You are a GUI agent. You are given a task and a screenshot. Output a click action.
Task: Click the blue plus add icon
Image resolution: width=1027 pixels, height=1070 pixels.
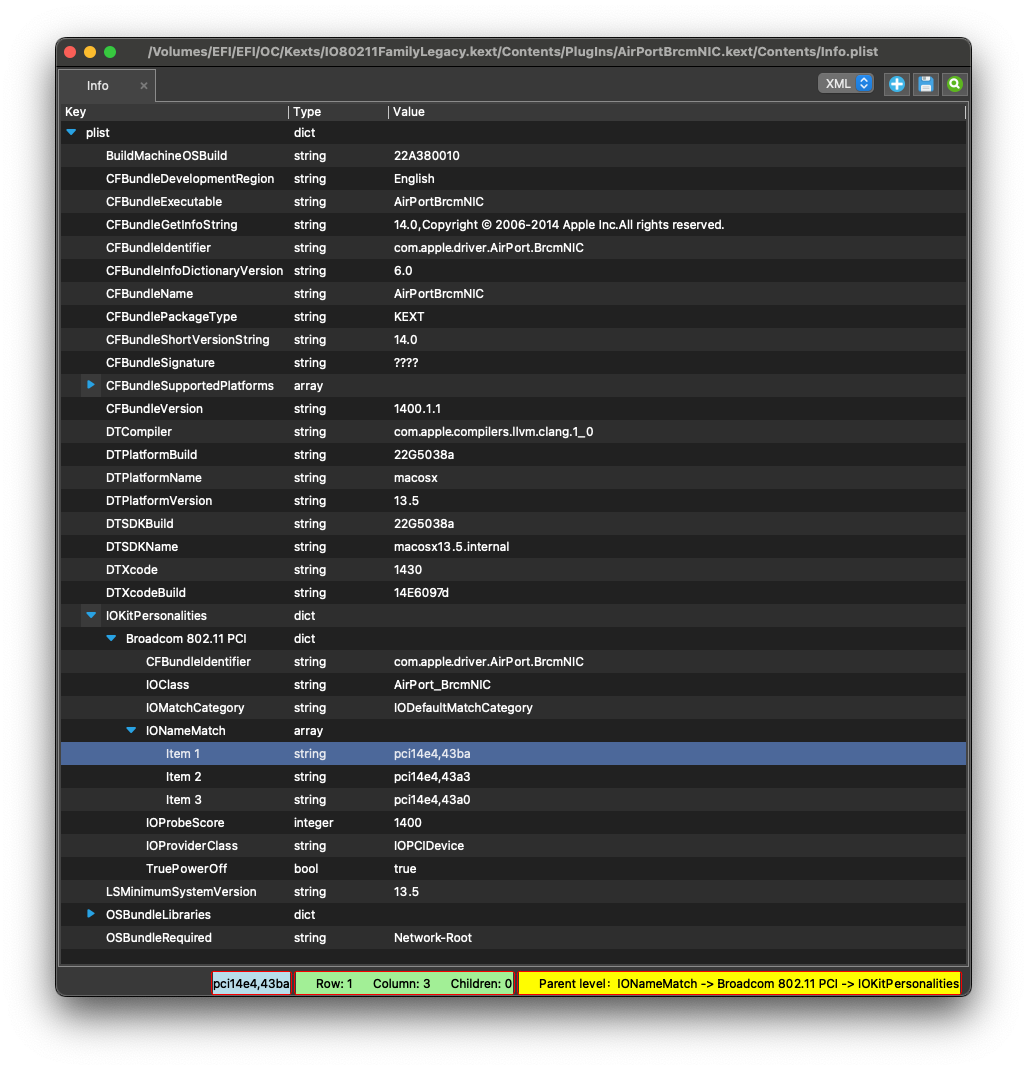(x=897, y=84)
